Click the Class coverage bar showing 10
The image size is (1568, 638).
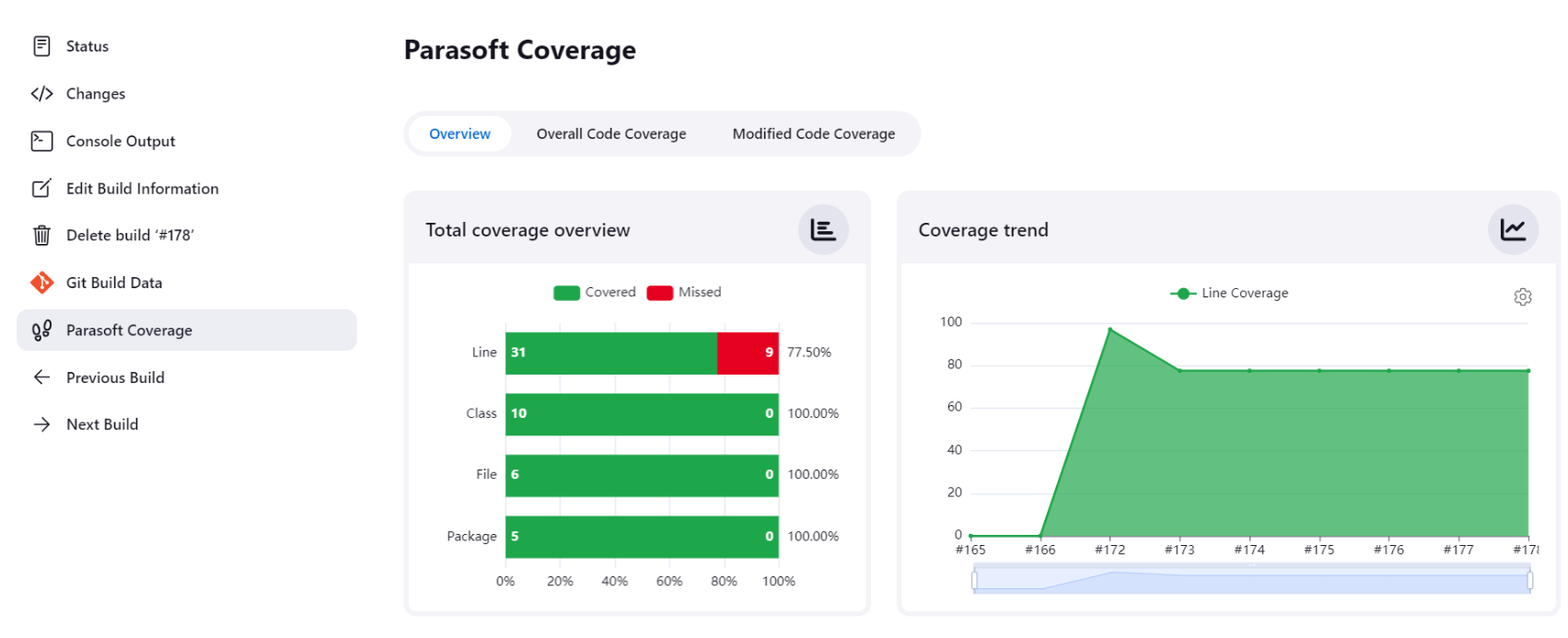point(642,413)
